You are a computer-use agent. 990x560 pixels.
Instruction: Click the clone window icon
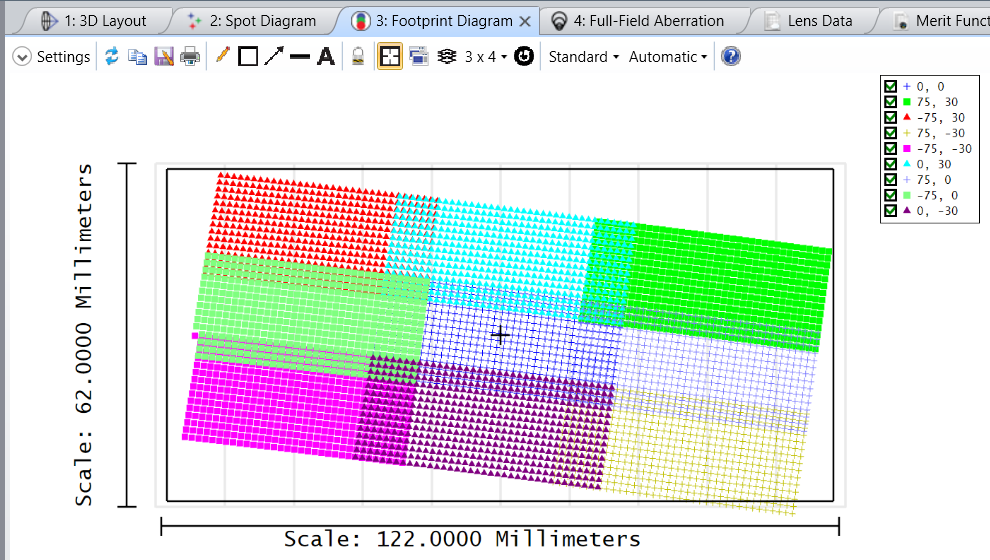point(419,57)
